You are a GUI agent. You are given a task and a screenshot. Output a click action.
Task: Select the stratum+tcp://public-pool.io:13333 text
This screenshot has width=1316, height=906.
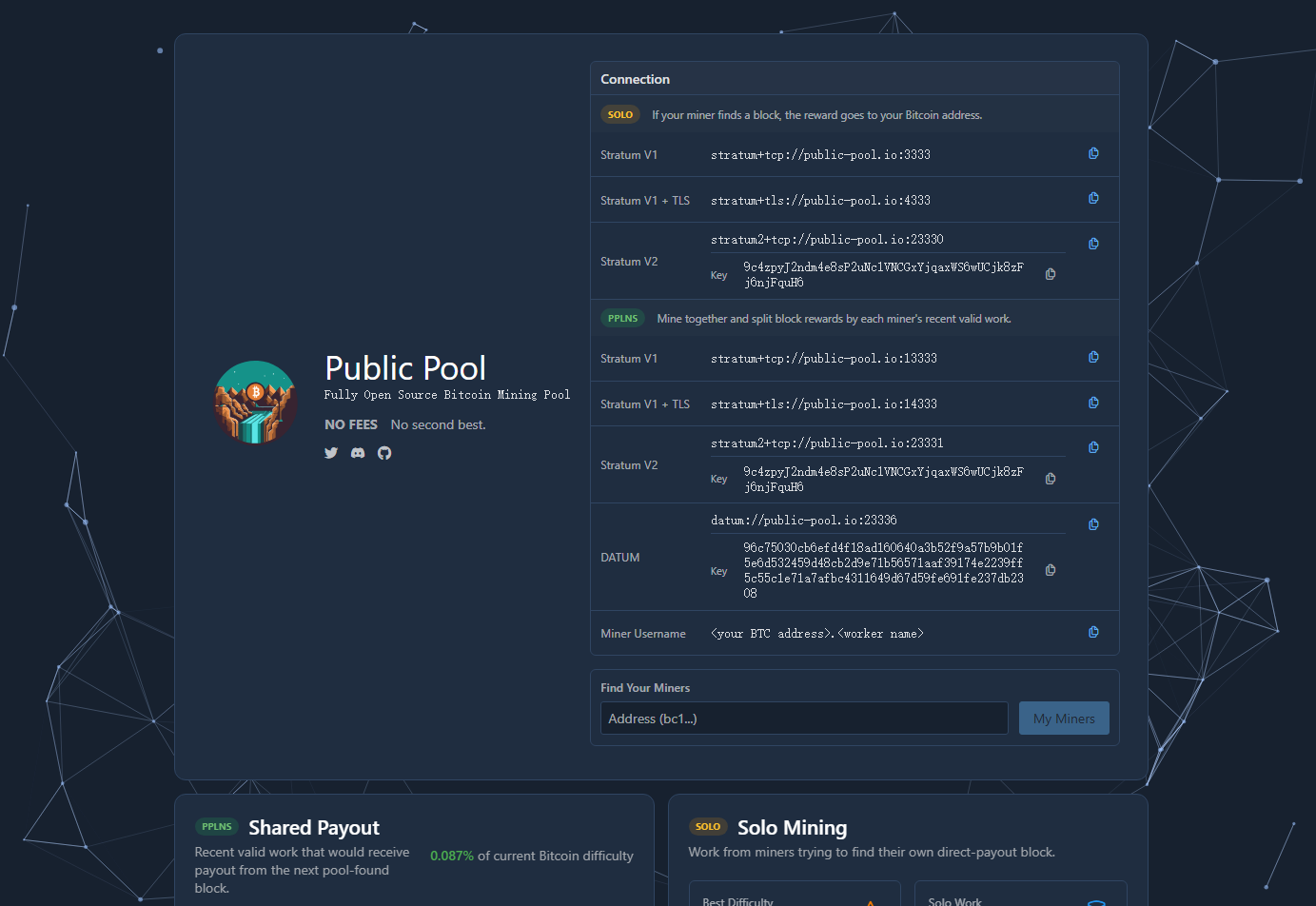[824, 358]
